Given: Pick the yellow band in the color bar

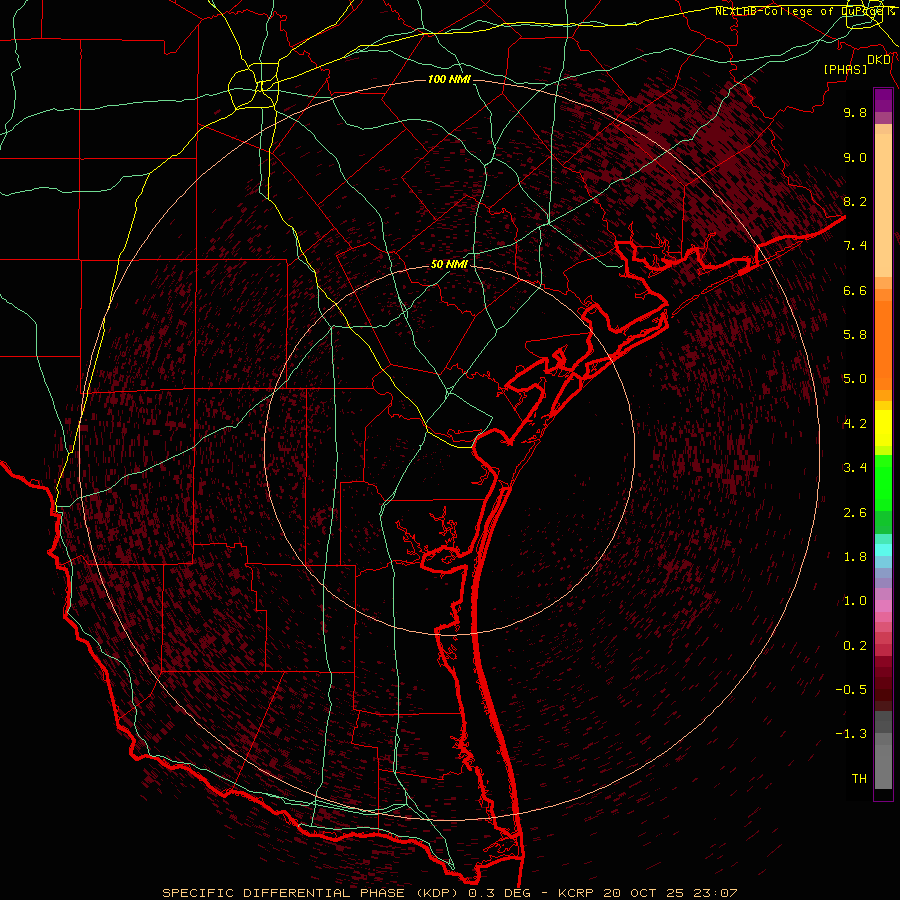Looking at the screenshot, I should (883, 428).
